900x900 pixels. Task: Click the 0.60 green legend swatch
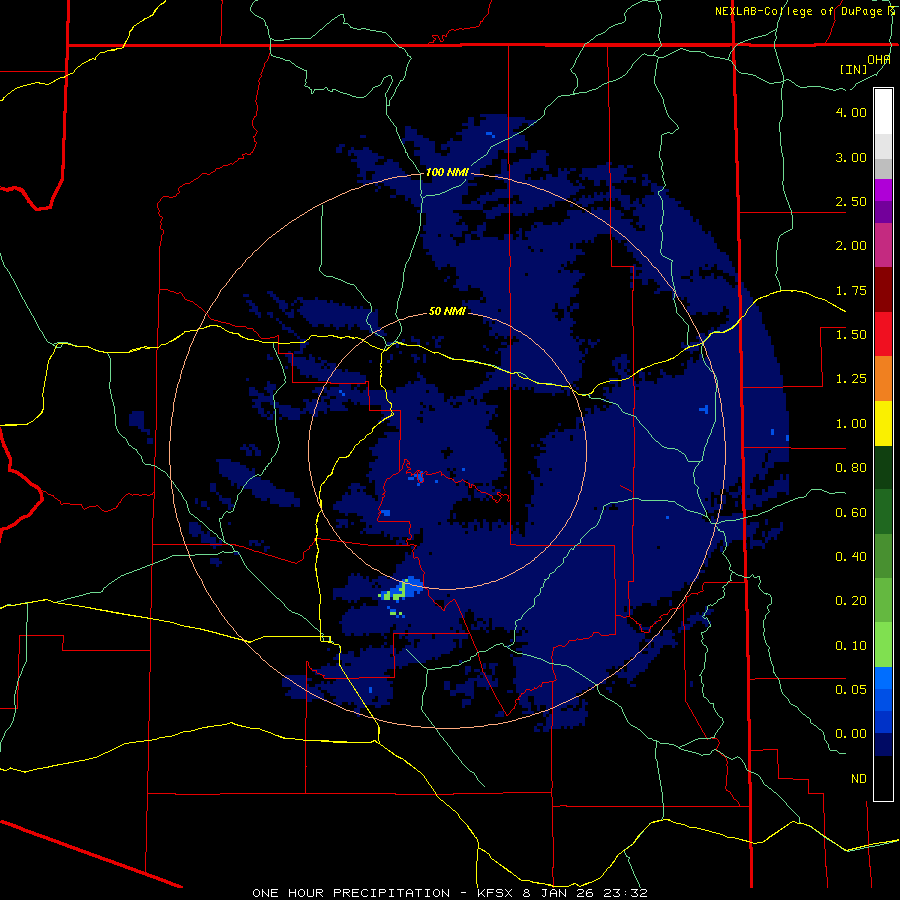883,512
